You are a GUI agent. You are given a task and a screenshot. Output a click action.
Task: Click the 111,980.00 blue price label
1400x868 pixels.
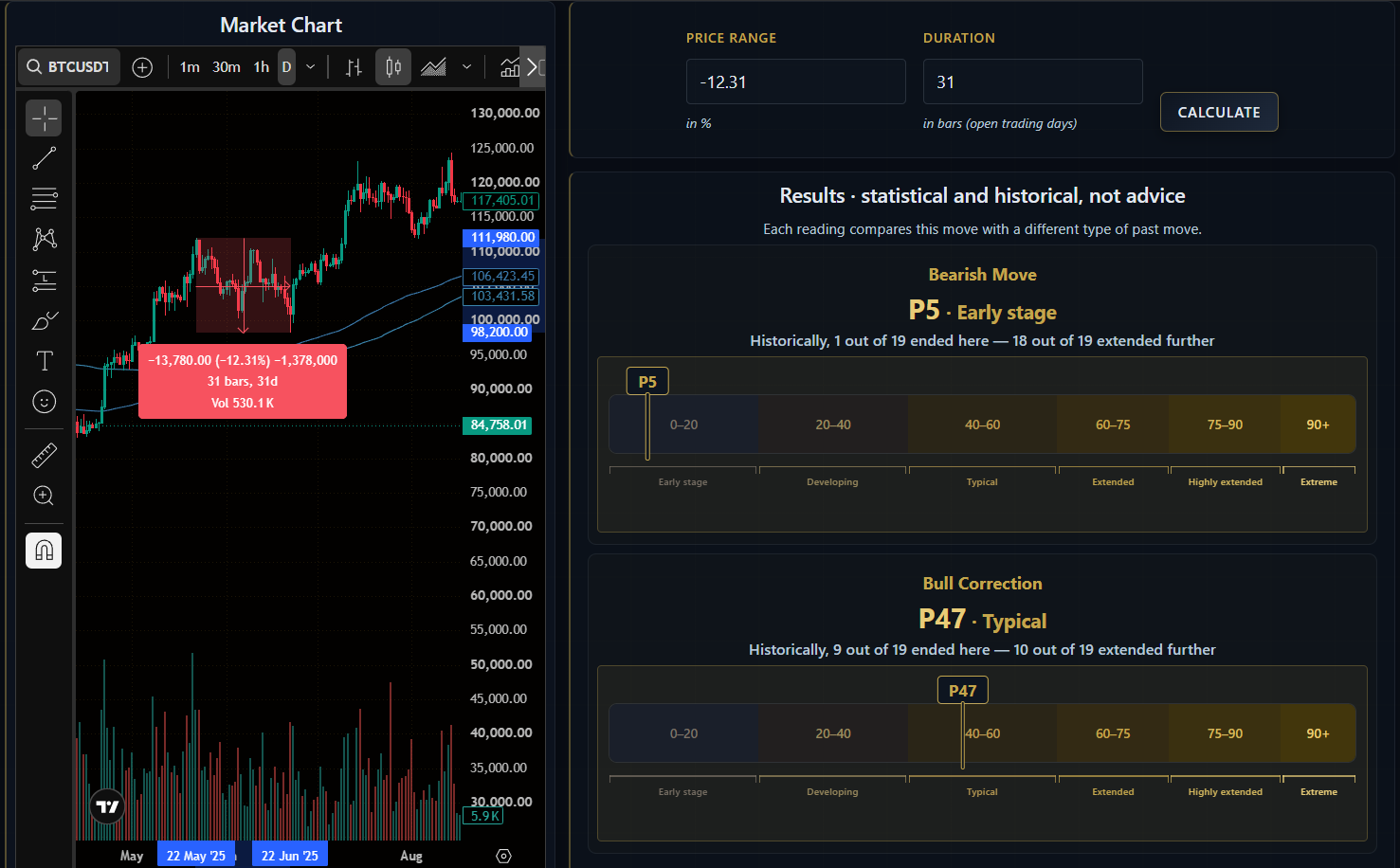point(501,238)
